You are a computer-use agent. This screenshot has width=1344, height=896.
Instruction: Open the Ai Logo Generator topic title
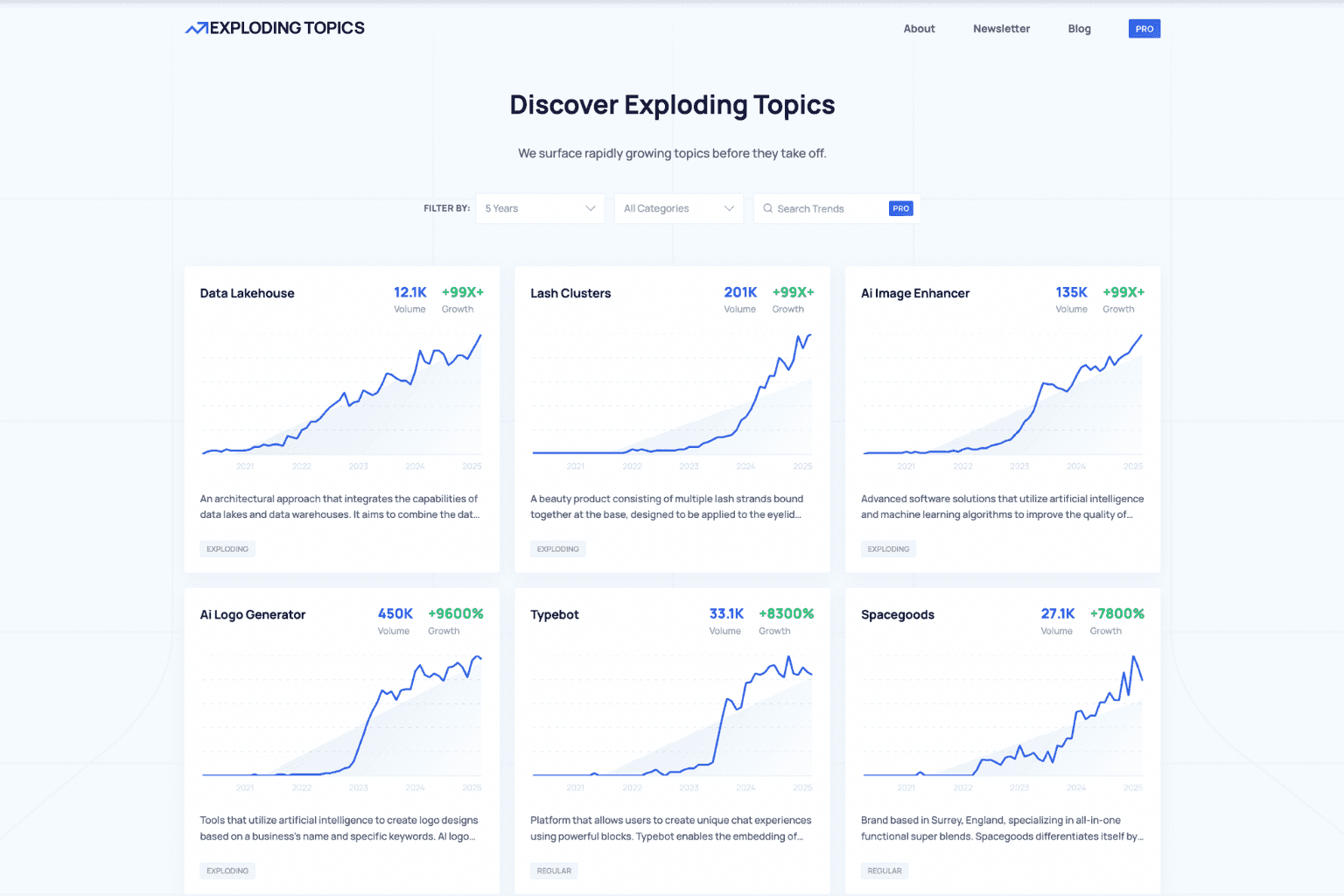253,614
